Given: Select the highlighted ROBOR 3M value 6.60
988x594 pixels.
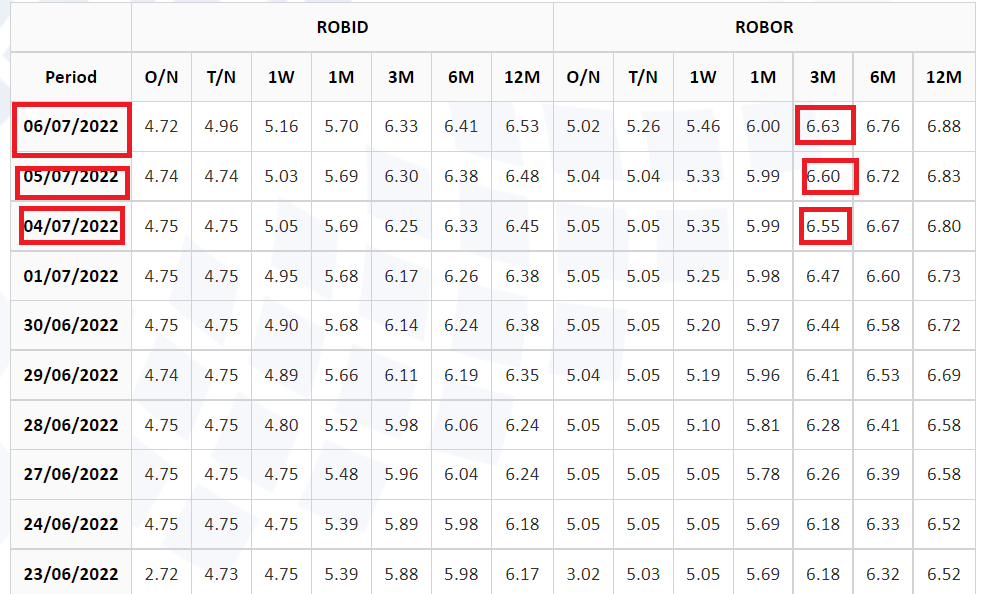Looking at the screenshot, I should (823, 176).
